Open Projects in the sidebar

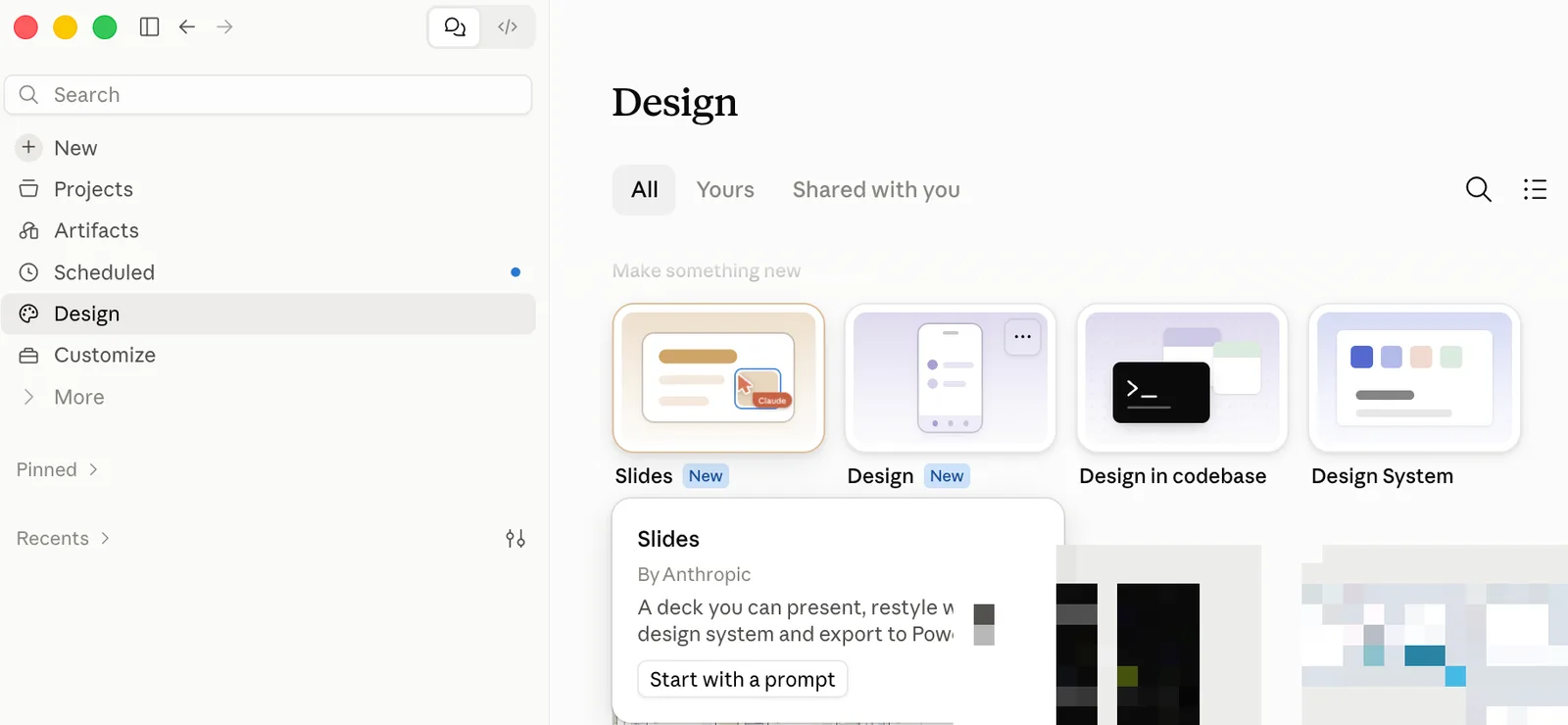click(x=93, y=189)
